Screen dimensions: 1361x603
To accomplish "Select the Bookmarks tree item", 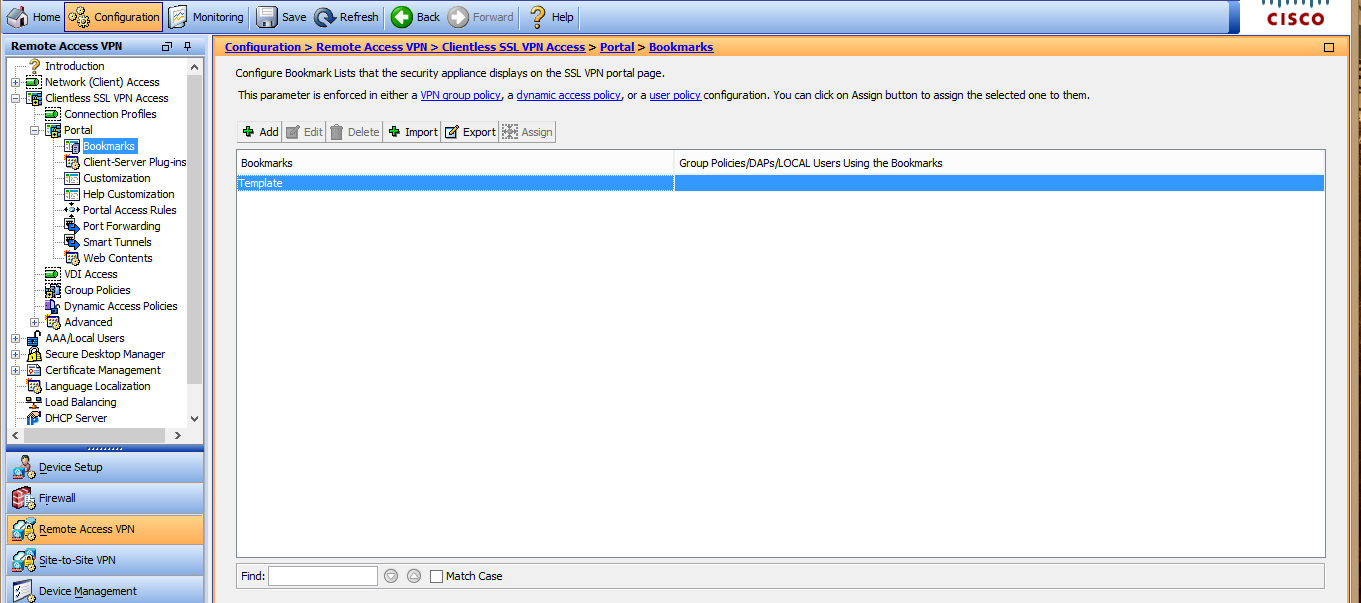I will [108, 146].
